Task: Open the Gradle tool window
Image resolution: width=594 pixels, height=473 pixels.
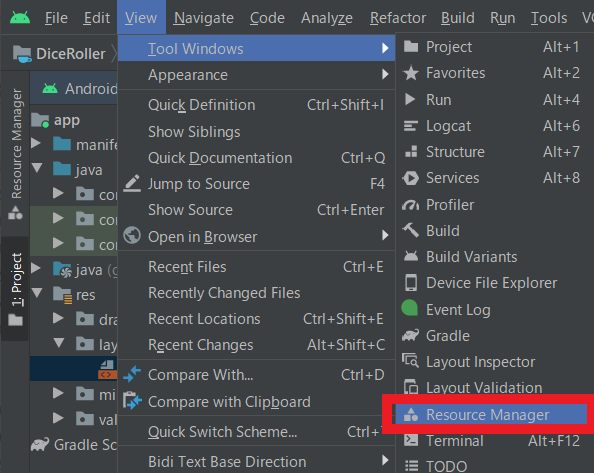Action: coord(494,336)
